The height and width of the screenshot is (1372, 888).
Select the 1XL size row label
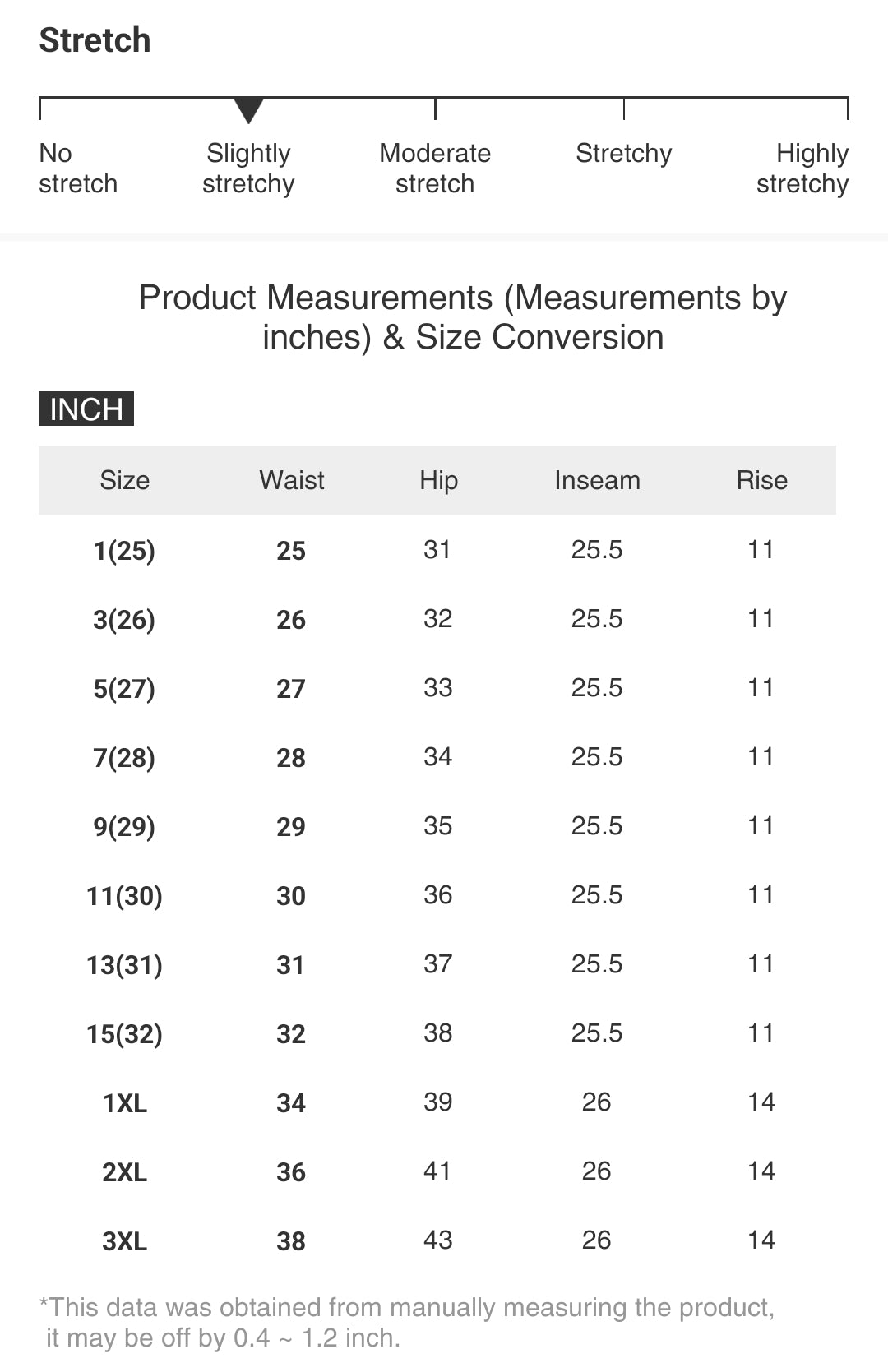click(124, 1102)
